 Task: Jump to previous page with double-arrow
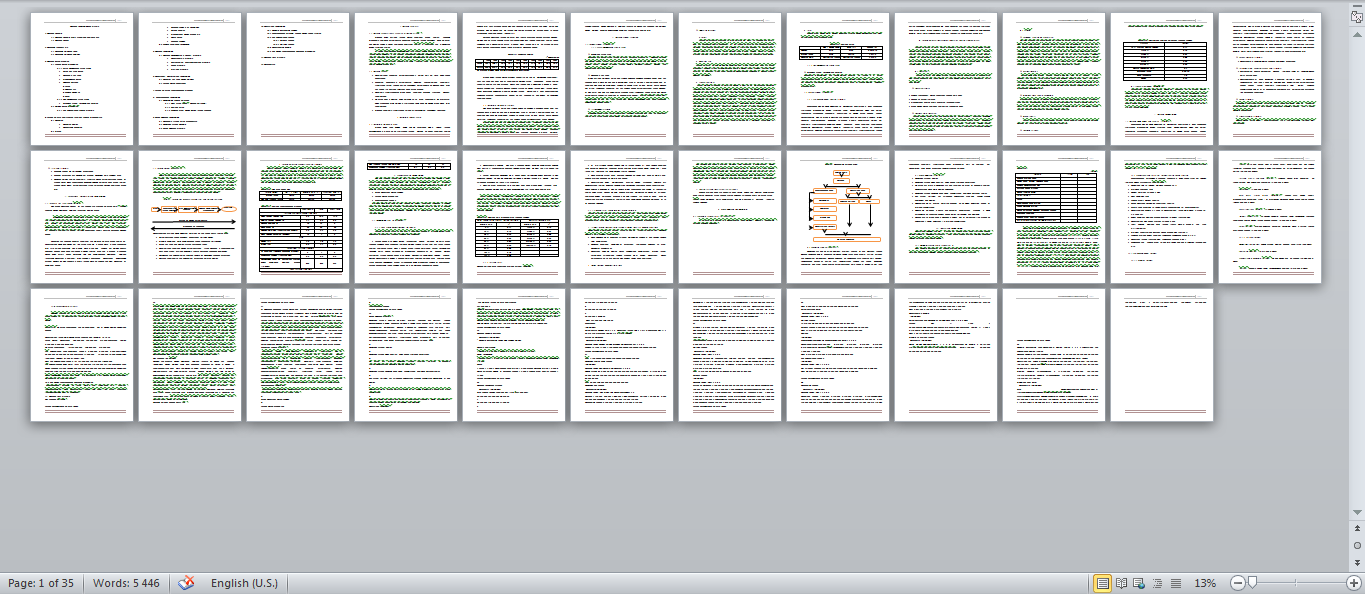(x=1357, y=529)
